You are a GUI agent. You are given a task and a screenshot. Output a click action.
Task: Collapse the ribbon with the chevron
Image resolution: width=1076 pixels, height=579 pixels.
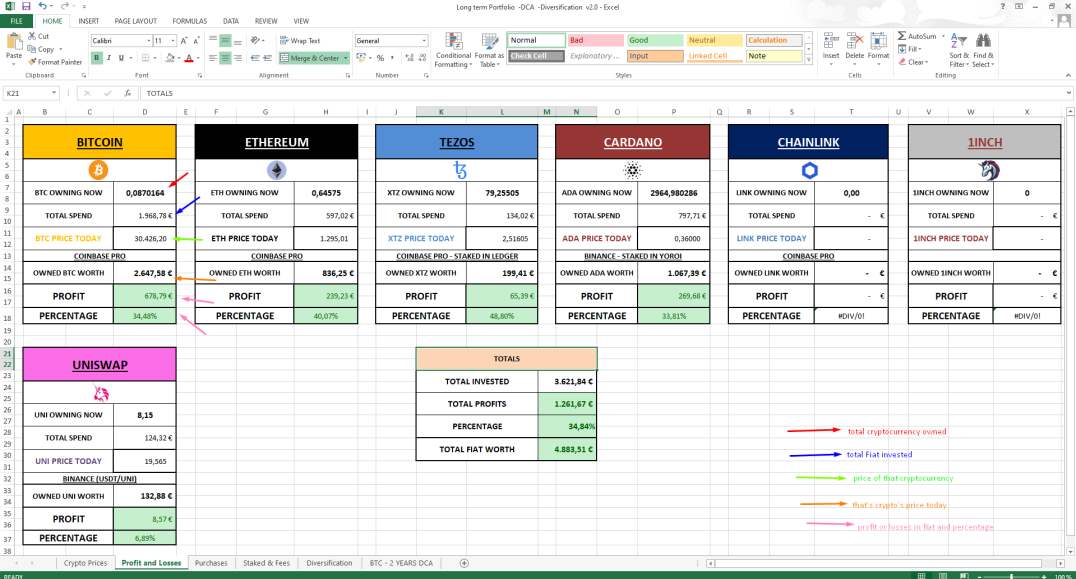point(1068,75)
